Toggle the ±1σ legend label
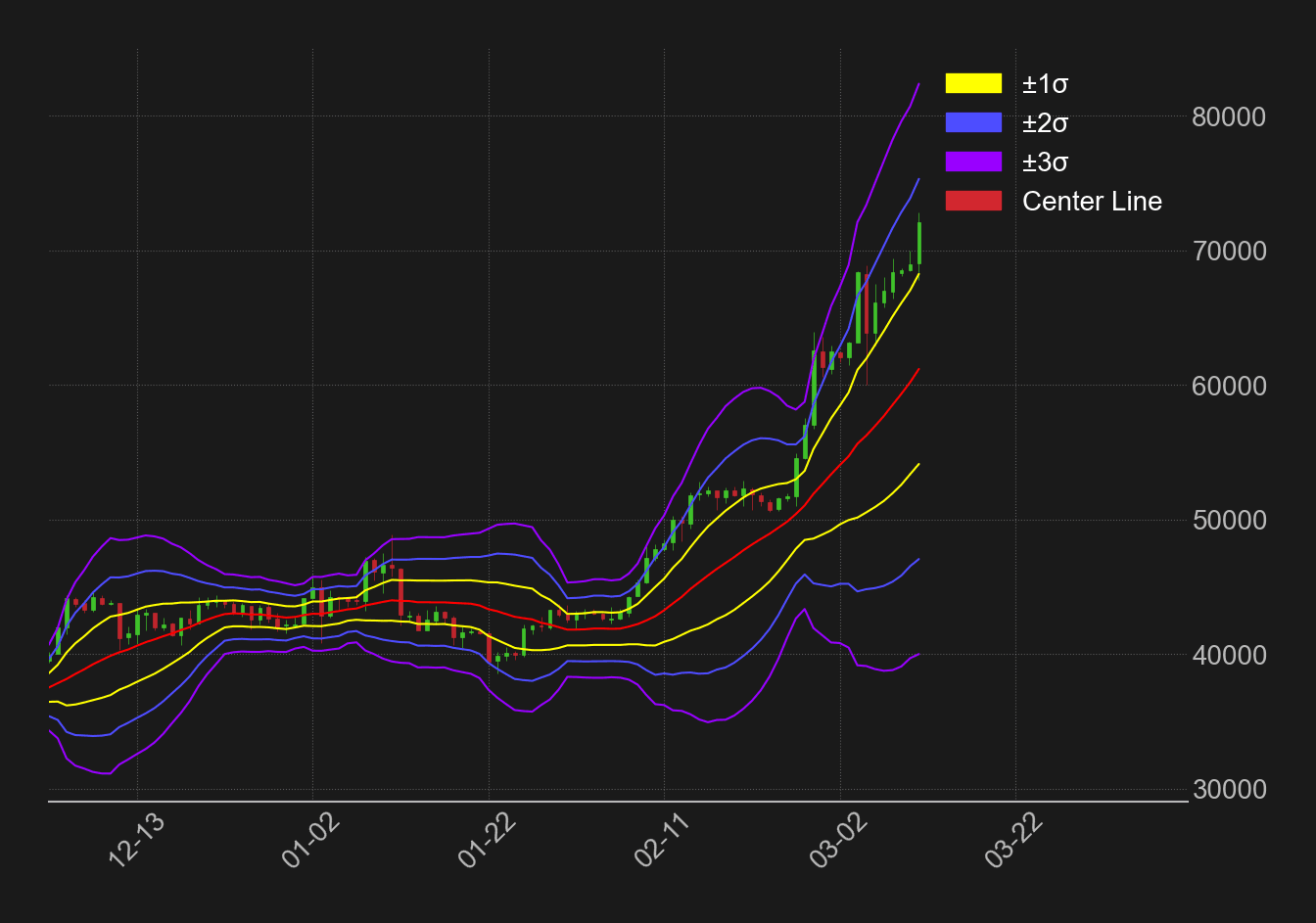The height and width of the screenshot is (923, 1316). click(1045, 84)
